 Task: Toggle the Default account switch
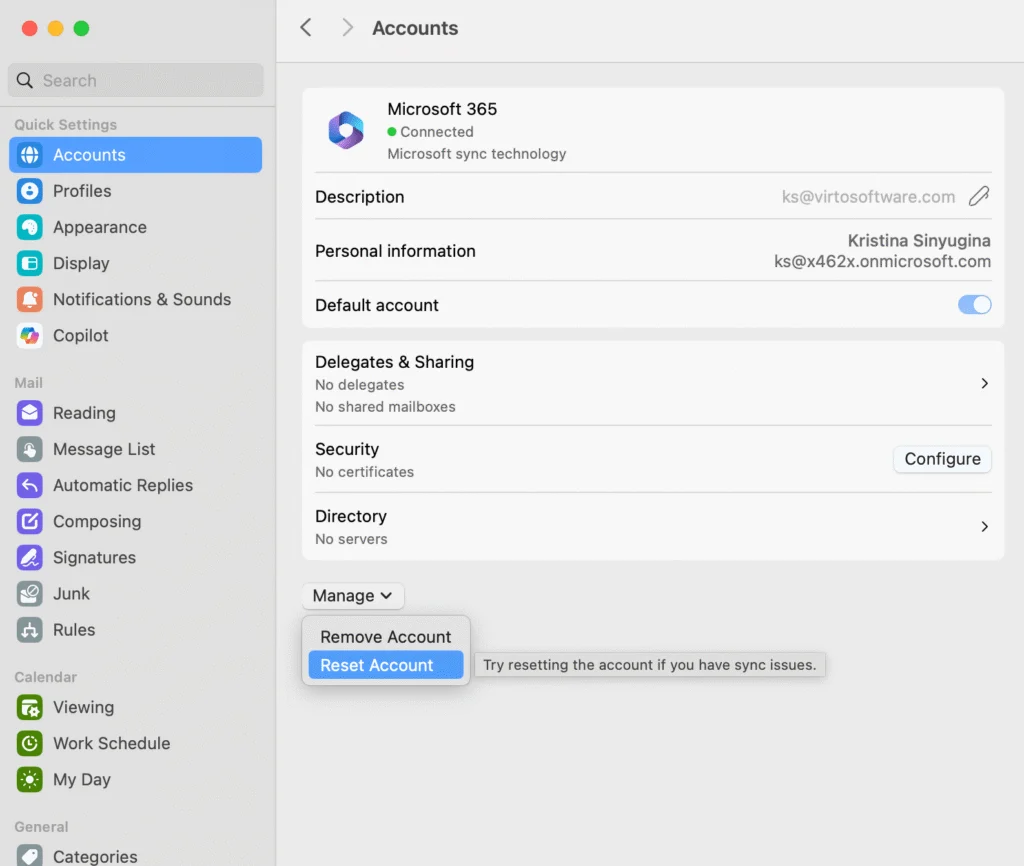974,304
